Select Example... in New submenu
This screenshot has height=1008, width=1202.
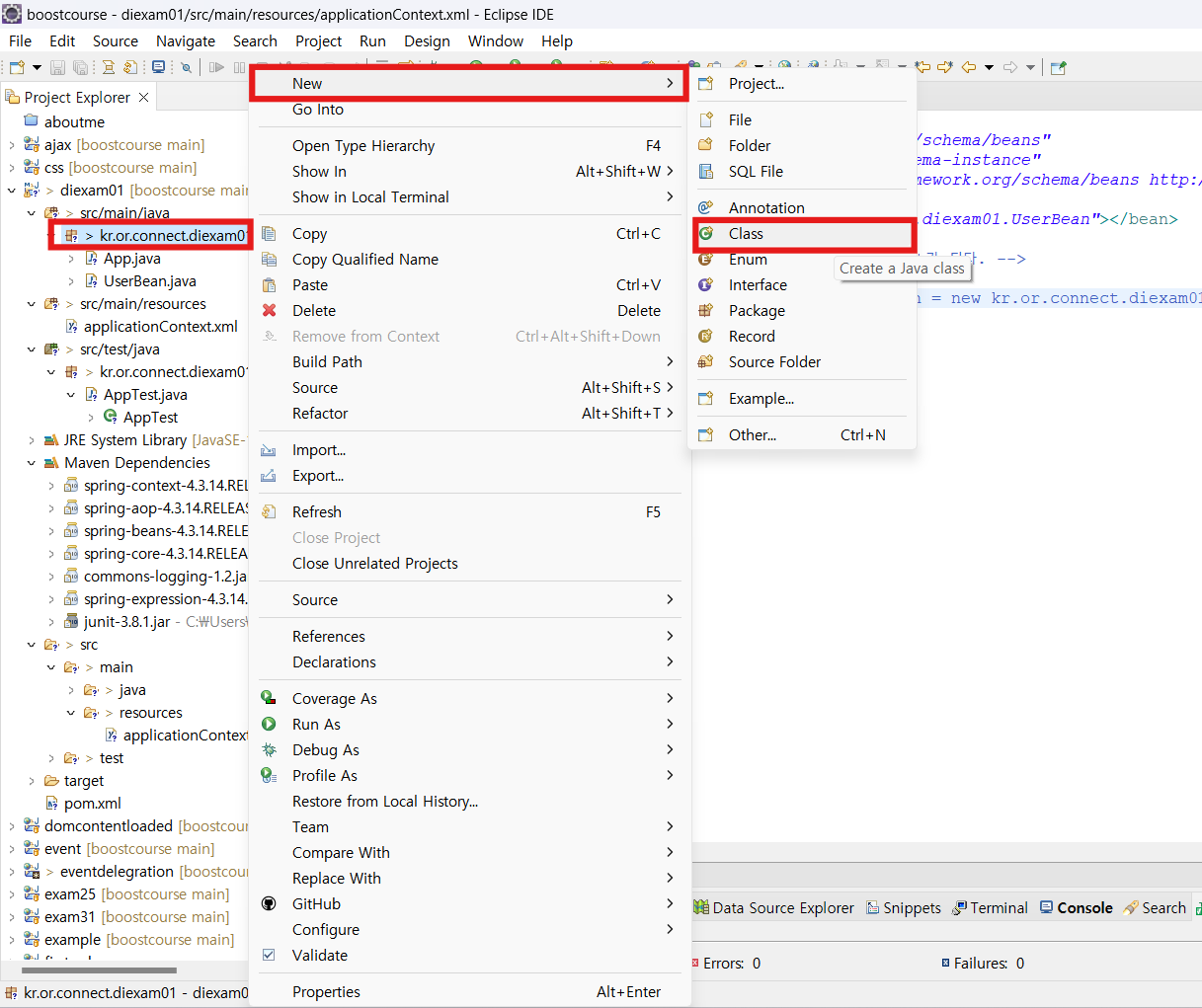click(801, 399)
